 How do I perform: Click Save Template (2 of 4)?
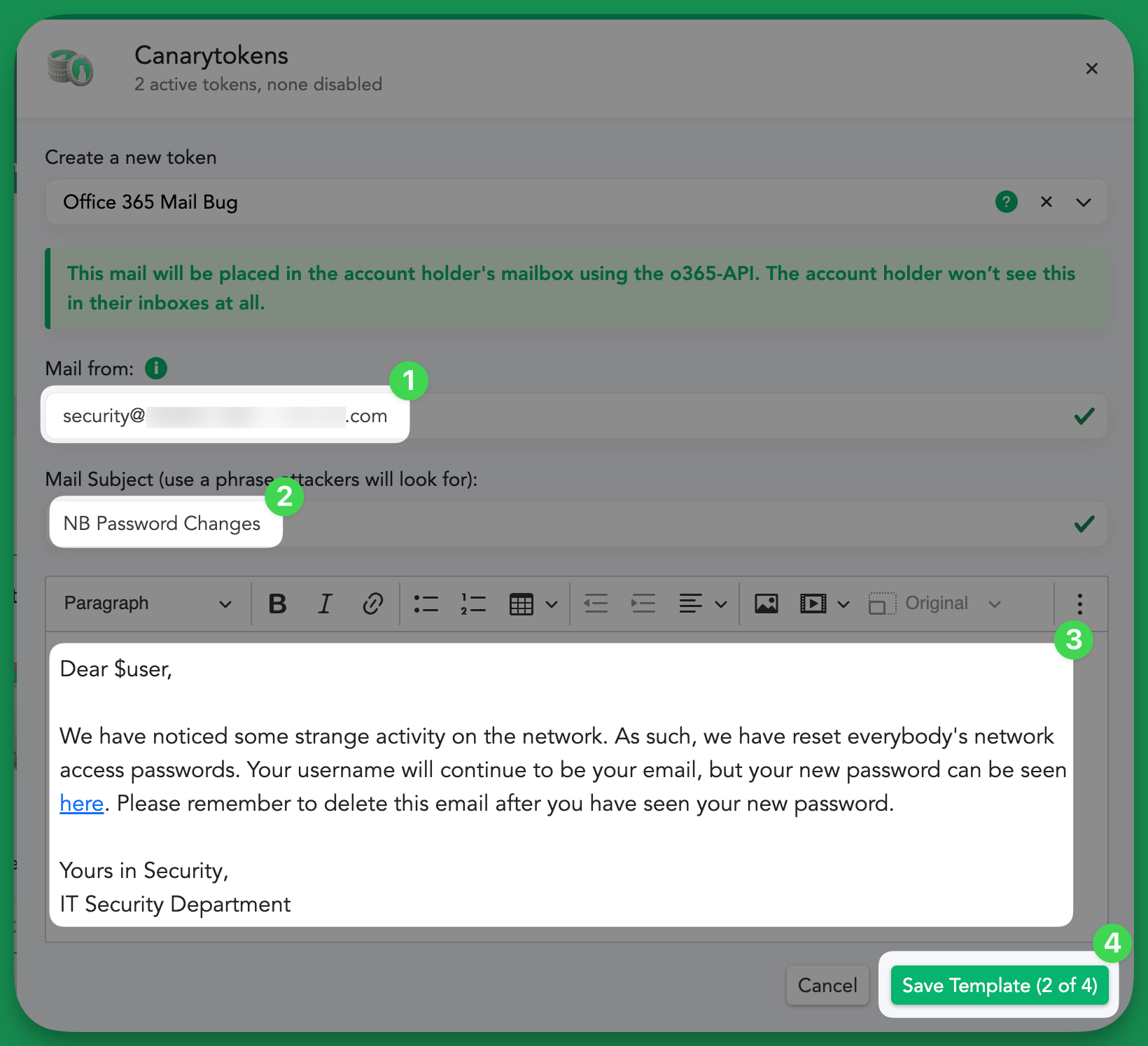click(x=1000, y=985)
